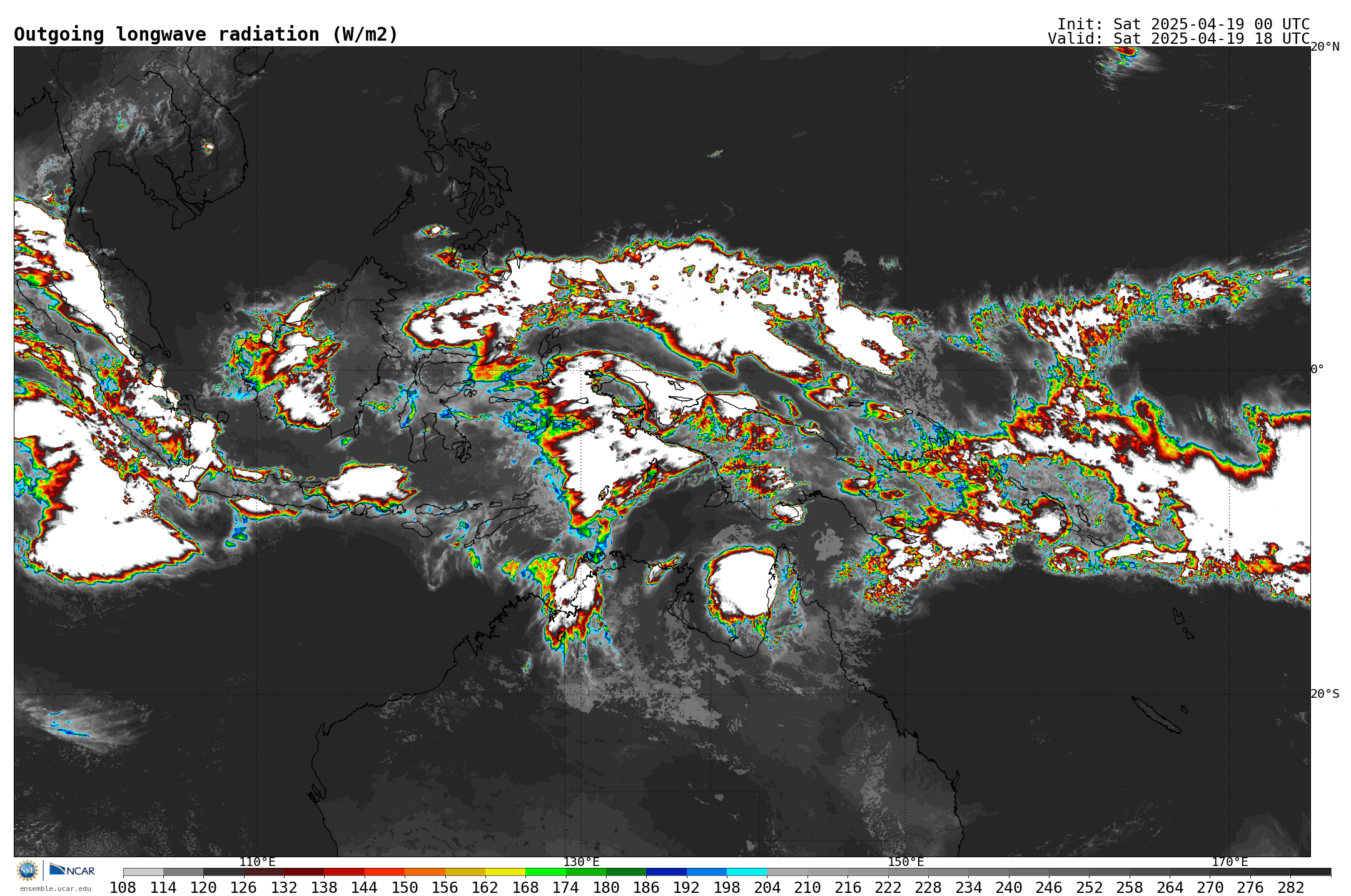Click the 'Valid: Sat 2025-04-19 18 UTC' text
Viewport: 1351px width, 896px height.
(x=1179, y=39)
